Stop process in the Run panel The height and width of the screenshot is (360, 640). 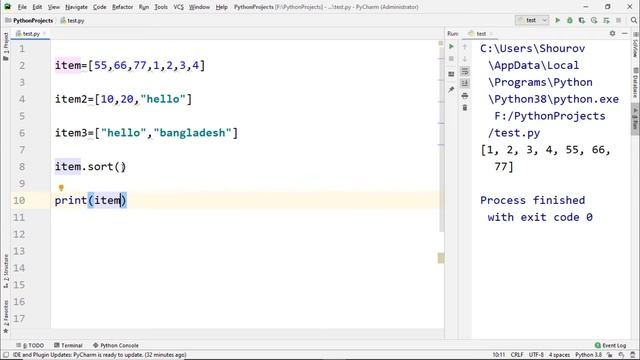pyautogui.click(x=451, y=59)
